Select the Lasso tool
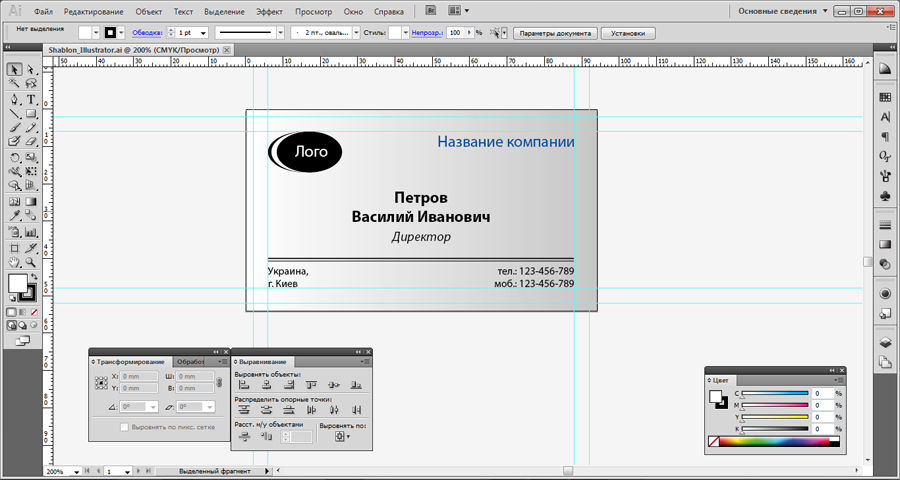Screen dimensions: 900x480 [31, 84]
